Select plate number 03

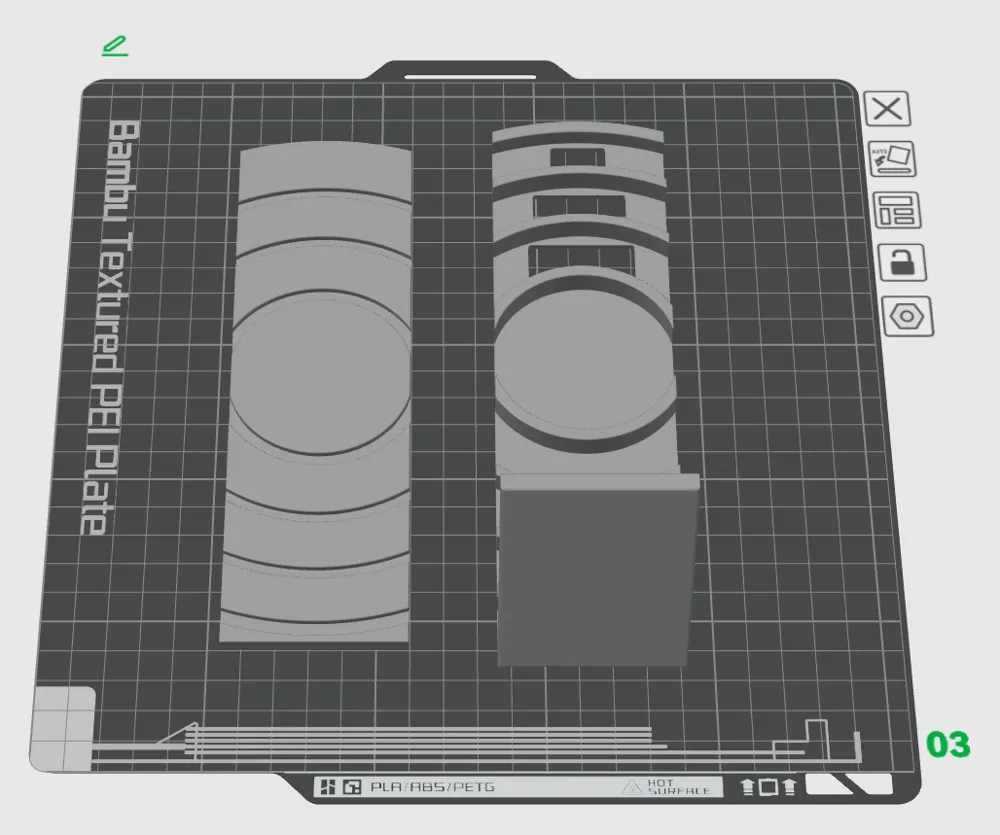(947, 746)
